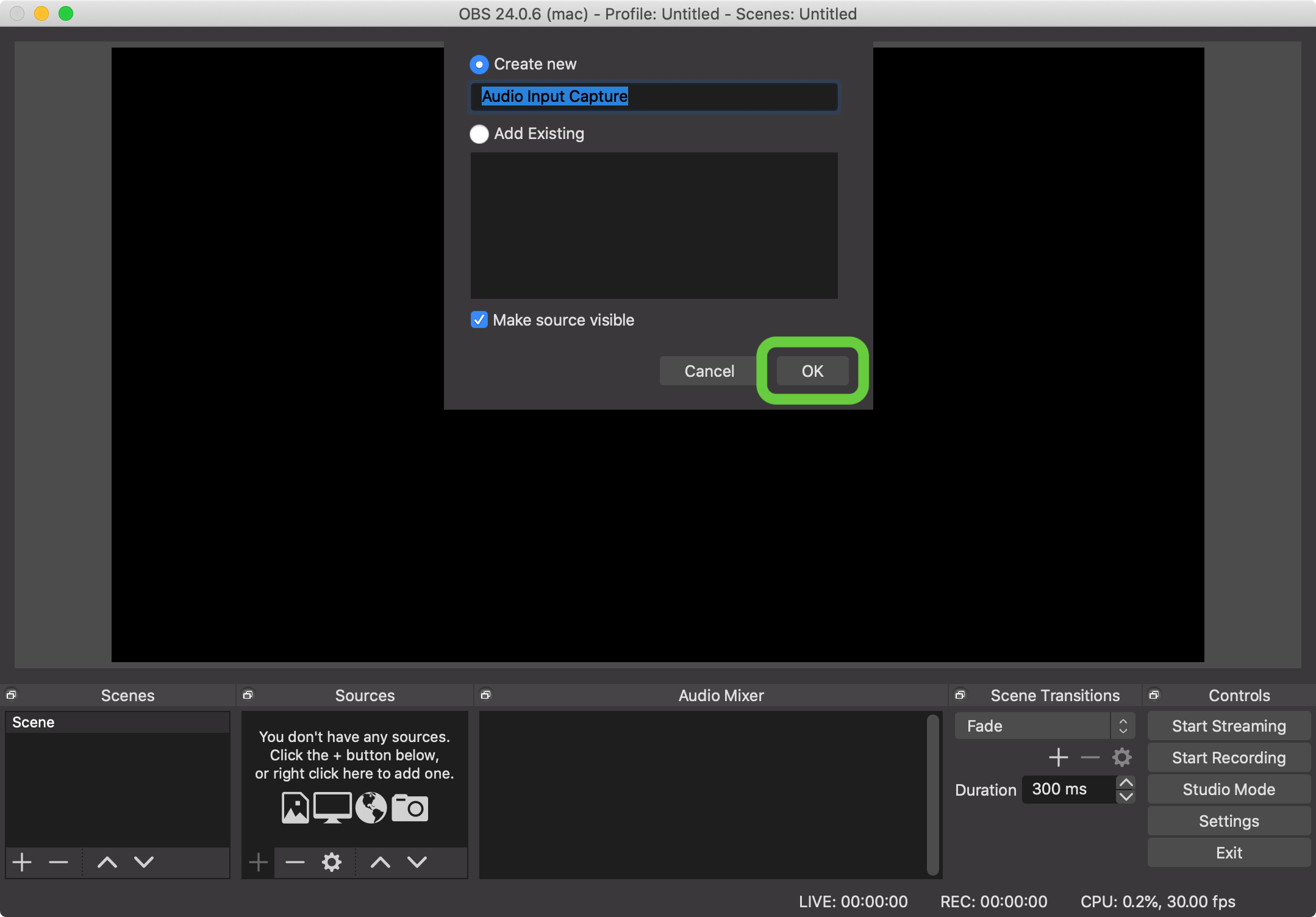The image size is (1316, 917).
Task: Uncheck Make source visible checkbox
Action: [x=479, y=319]
